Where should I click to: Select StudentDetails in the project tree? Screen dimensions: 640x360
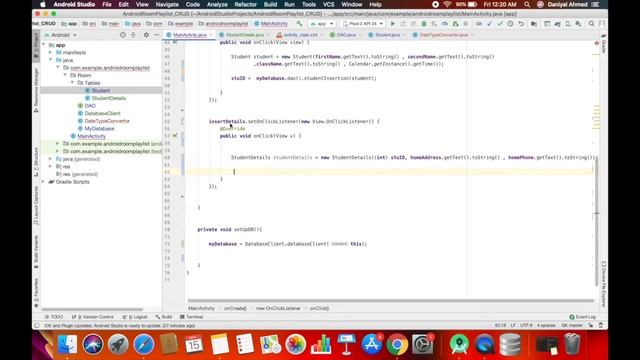(109, 98)
